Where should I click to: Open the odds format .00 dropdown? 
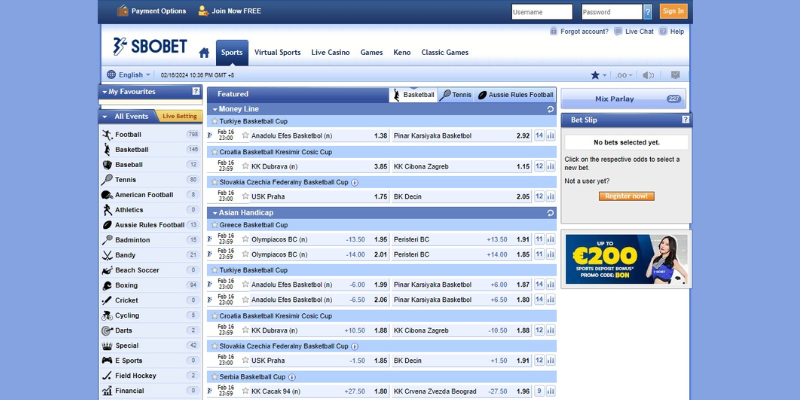[623, 76]
